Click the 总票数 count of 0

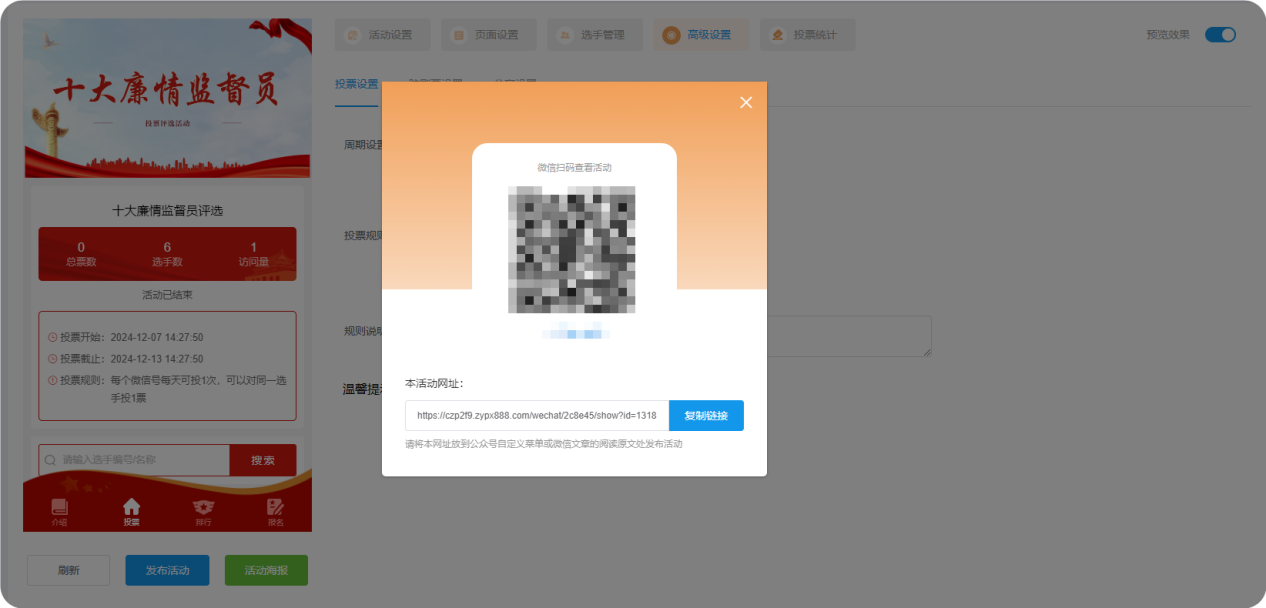(81, 247)
